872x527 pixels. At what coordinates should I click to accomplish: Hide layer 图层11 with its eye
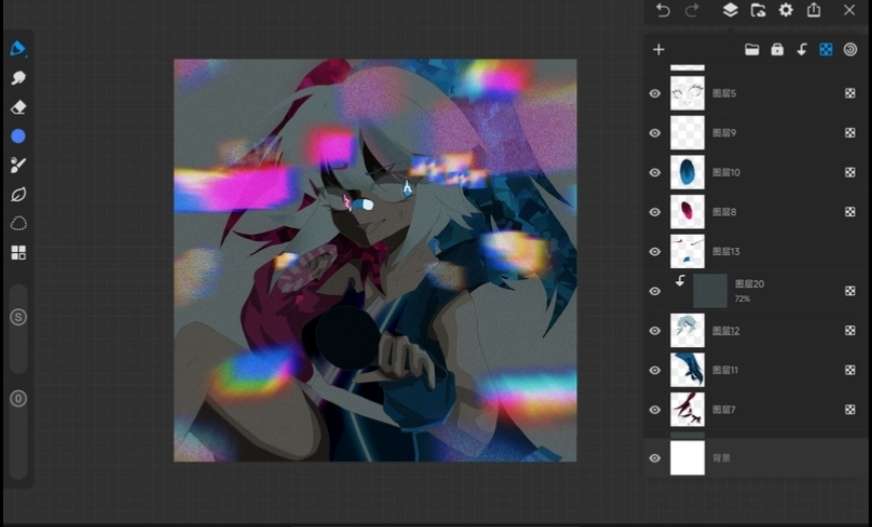pos(655,370)
